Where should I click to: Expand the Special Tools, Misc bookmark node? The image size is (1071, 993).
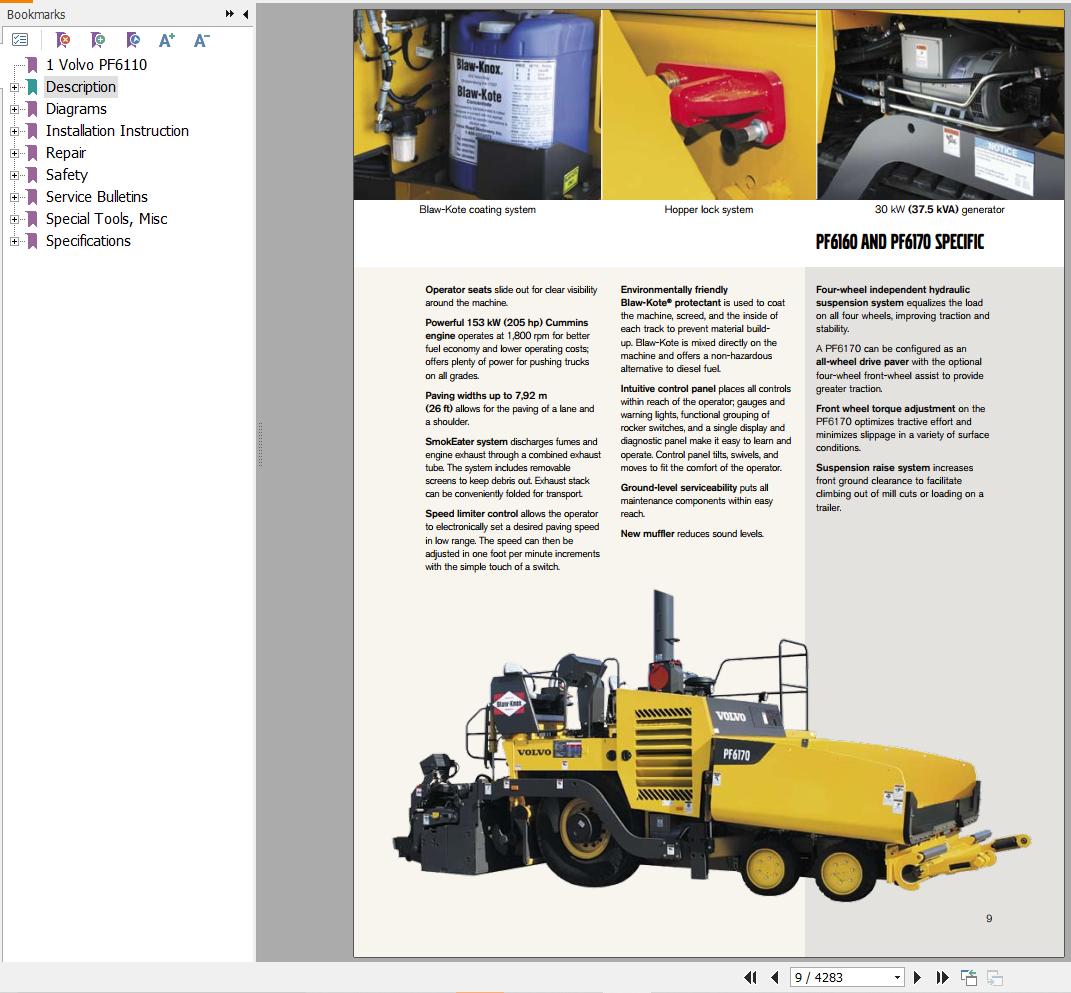click(14, 219)
